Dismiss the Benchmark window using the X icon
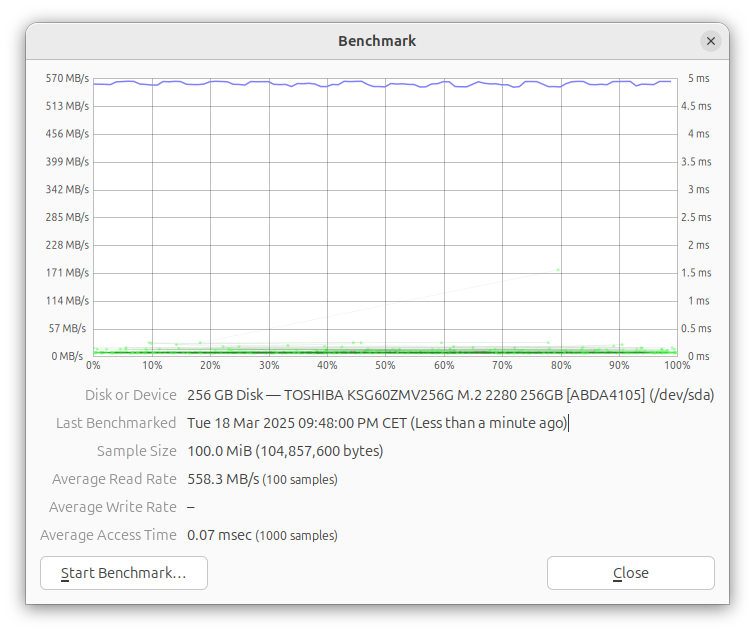The image size is (755, 633). tap(711, 41)
